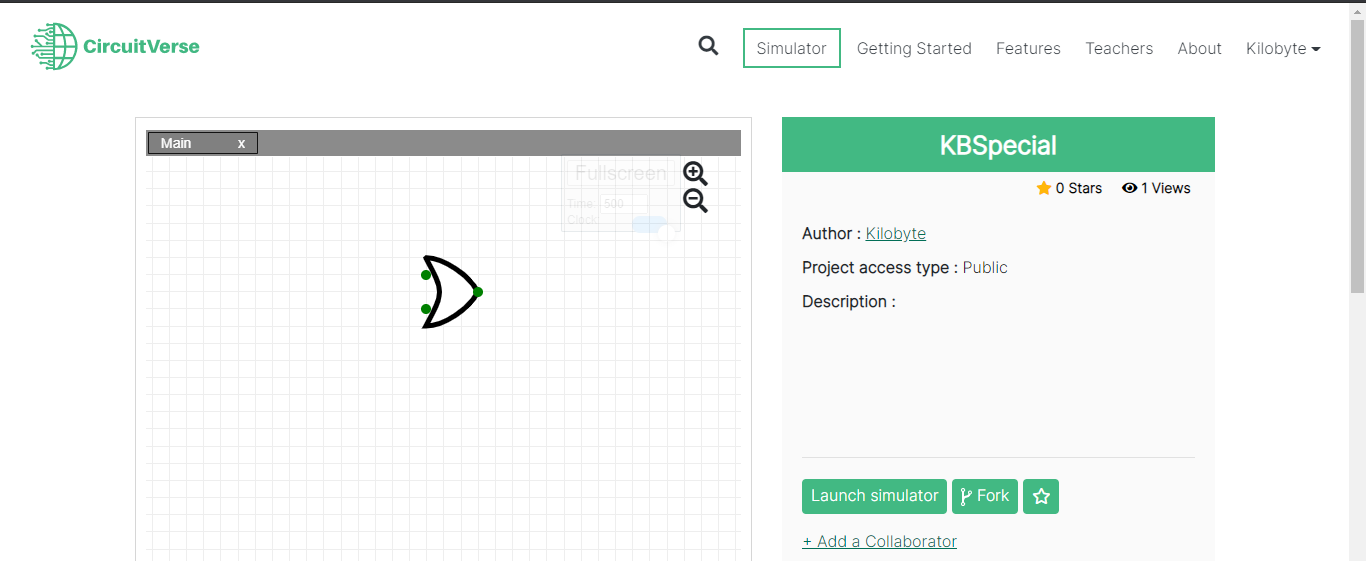The height and width of the screenshot is (561, 1366).
Task: Click the Launch simulator button
Action: [x=874, y=496]
